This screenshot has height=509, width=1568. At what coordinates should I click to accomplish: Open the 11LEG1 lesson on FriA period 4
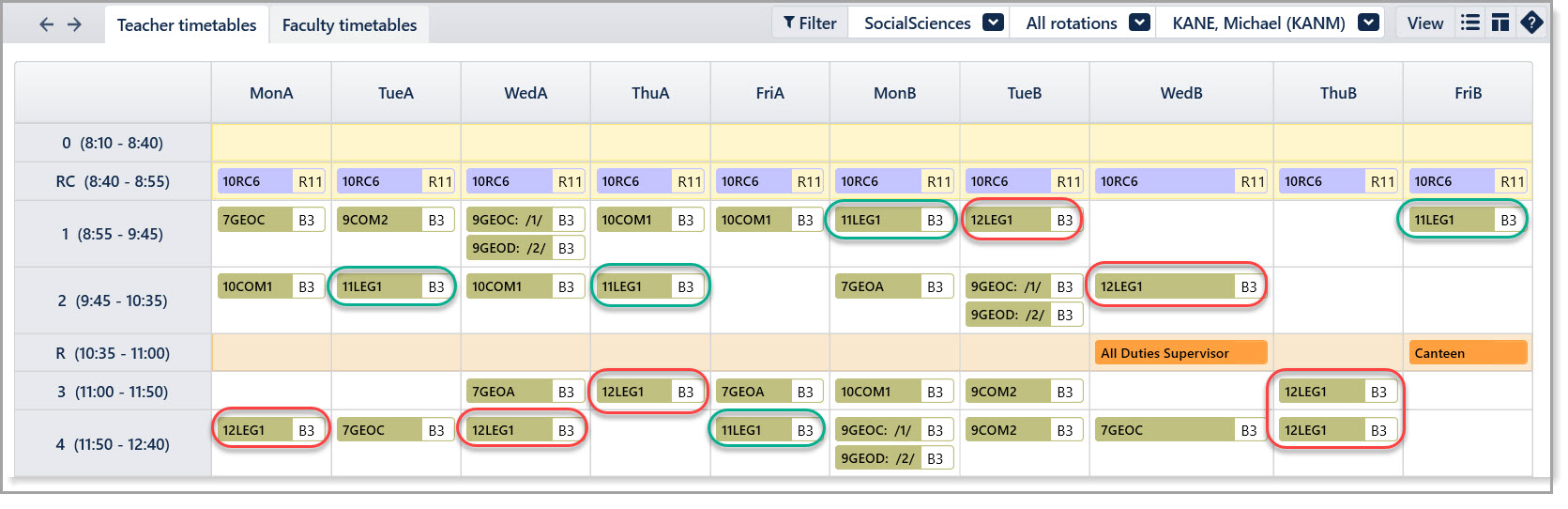[768, 430]
